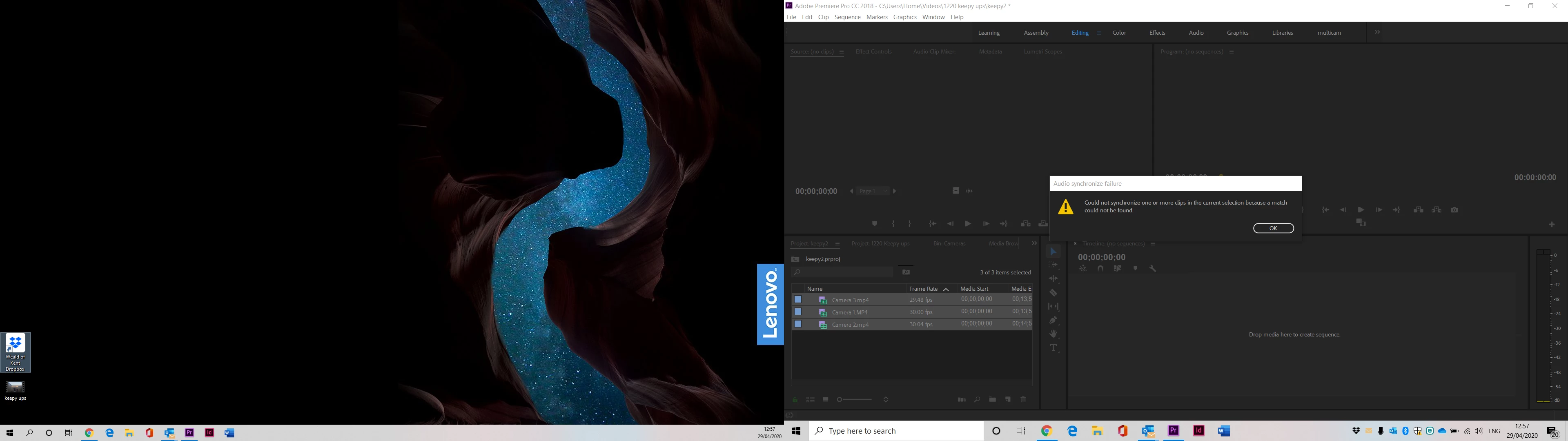
Task: Select the Razor tool
Action: [1053, 293]
